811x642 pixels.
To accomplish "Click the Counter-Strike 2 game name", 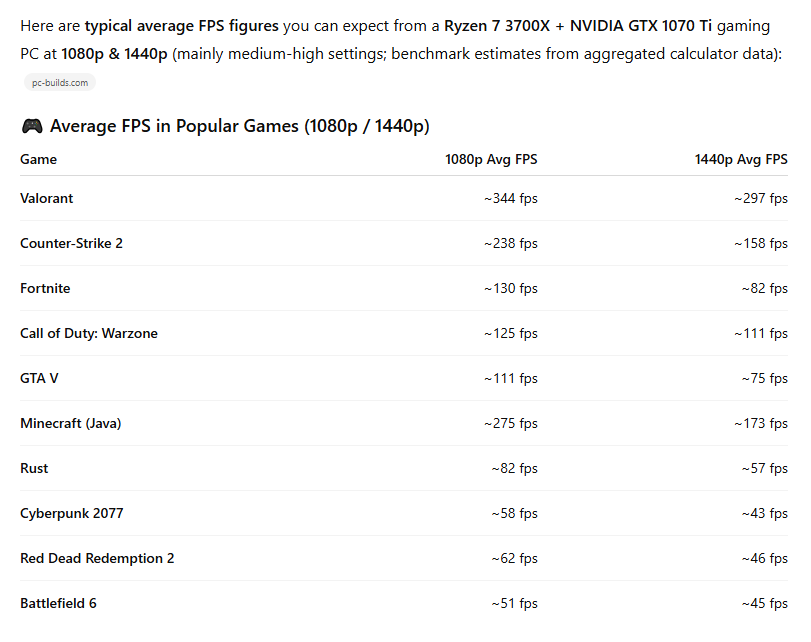I will 71,243.
